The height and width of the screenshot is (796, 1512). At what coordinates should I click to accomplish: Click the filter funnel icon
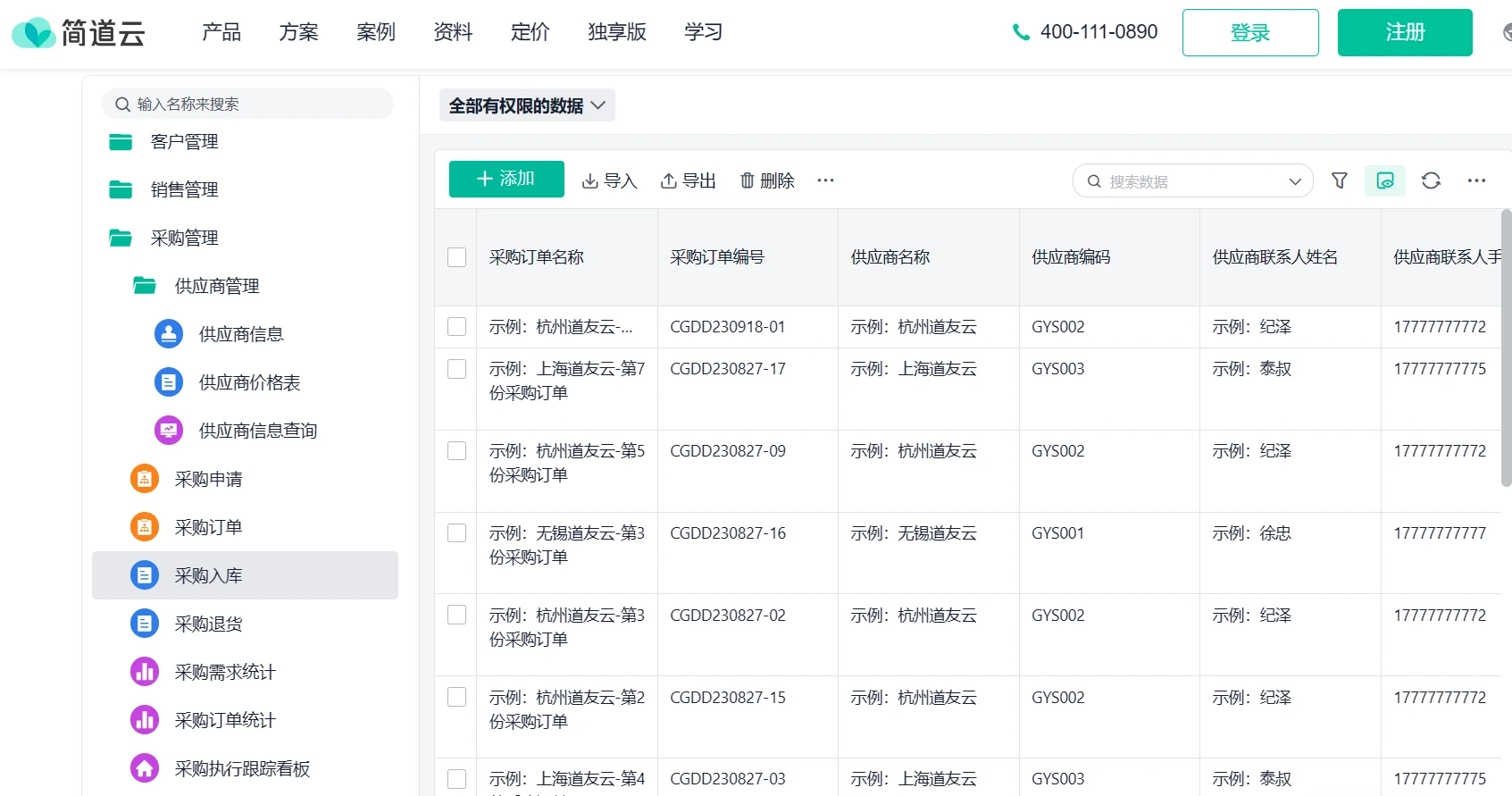coord(1340,180)
